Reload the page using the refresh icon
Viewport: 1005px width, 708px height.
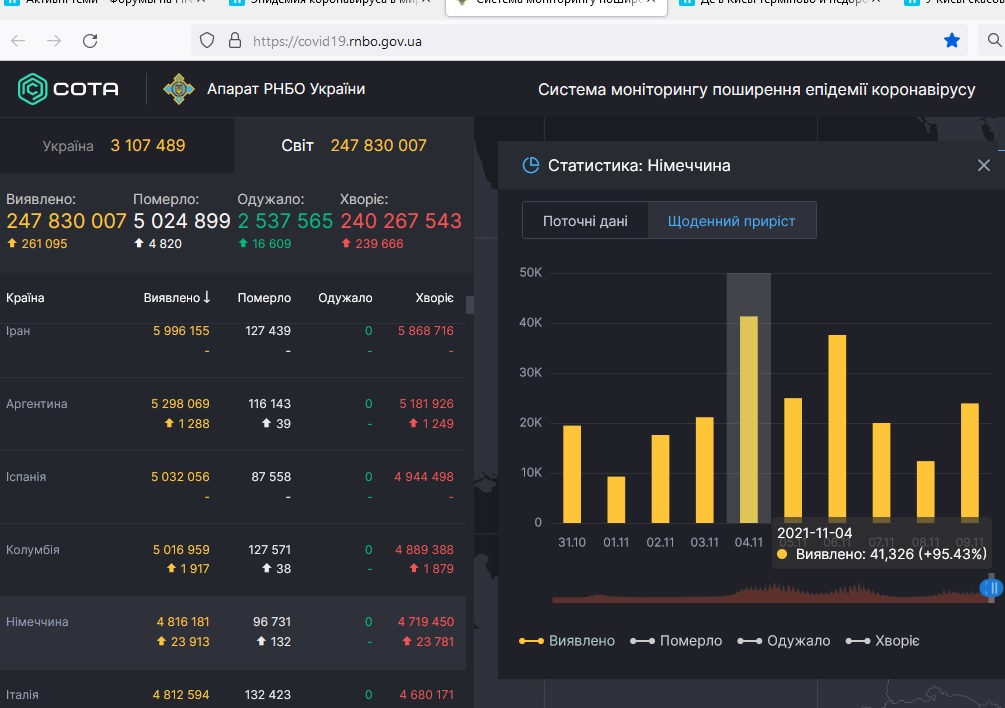tap(90, 41)
